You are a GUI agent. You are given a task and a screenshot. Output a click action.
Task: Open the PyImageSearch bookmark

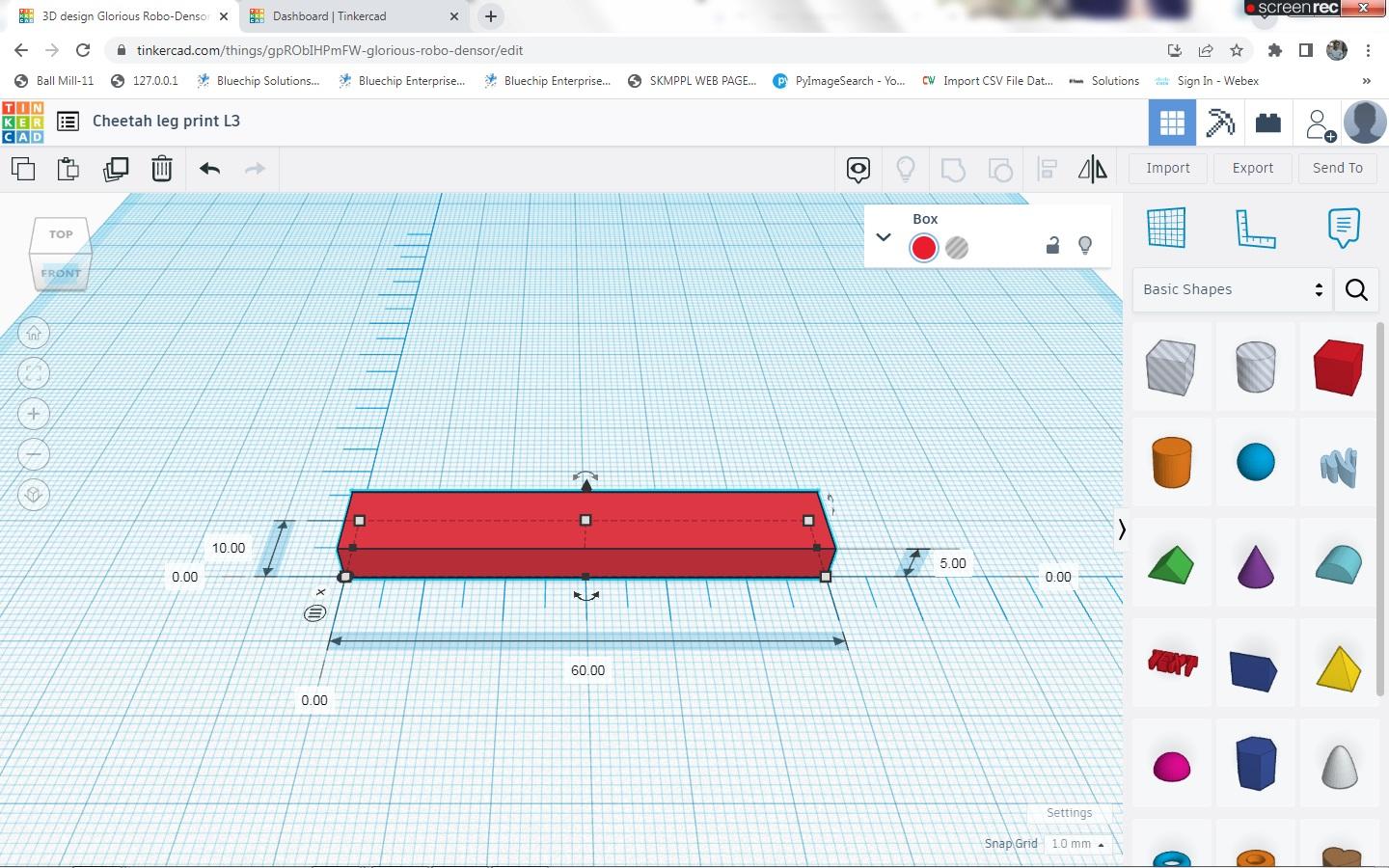(839, 81)
